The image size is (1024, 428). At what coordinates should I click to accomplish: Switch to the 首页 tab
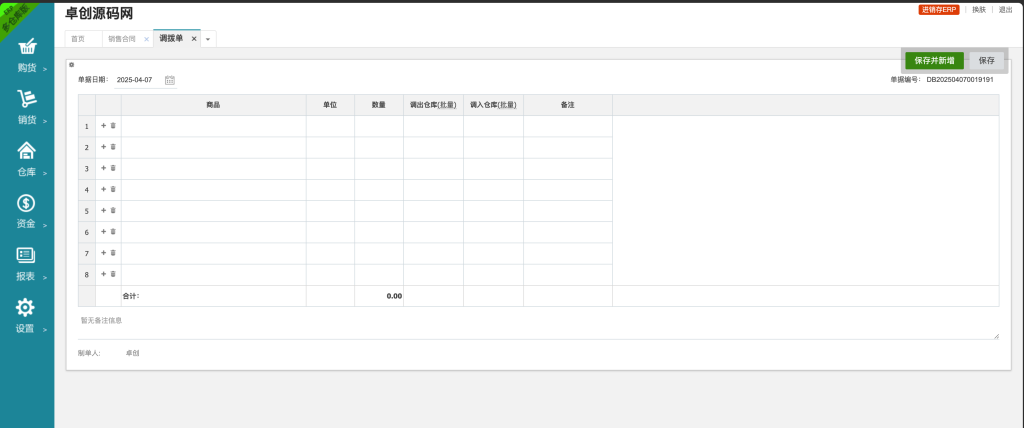(78, 39)
